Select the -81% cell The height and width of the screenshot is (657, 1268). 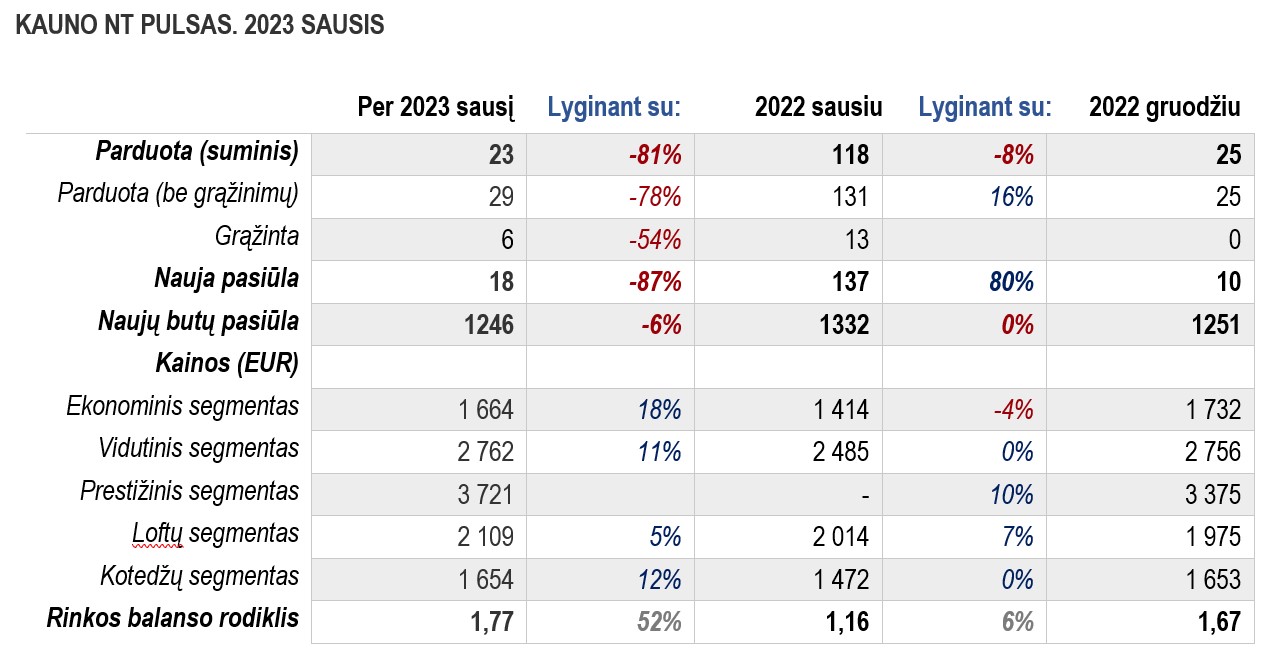tap(610, 154)
